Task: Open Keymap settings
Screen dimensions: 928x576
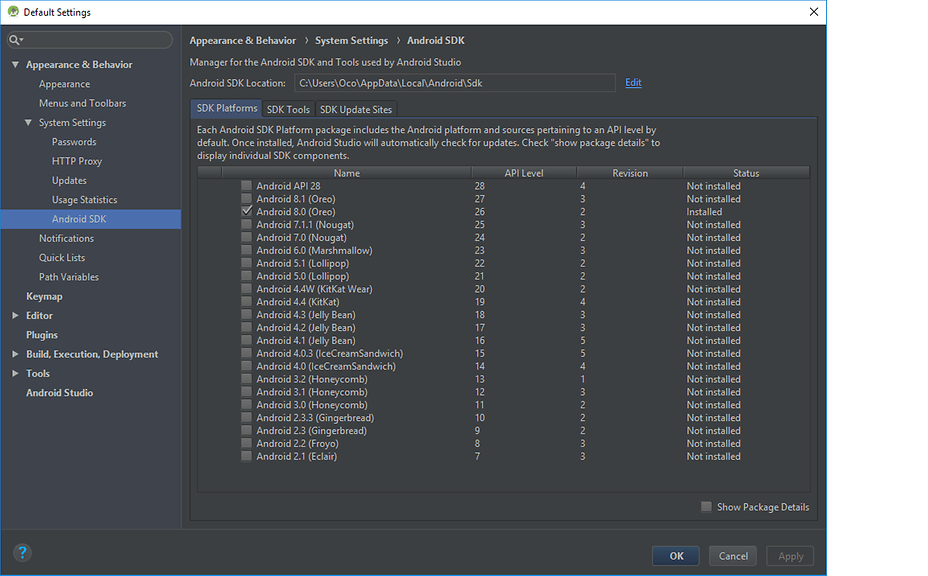Action: (44, 297)
